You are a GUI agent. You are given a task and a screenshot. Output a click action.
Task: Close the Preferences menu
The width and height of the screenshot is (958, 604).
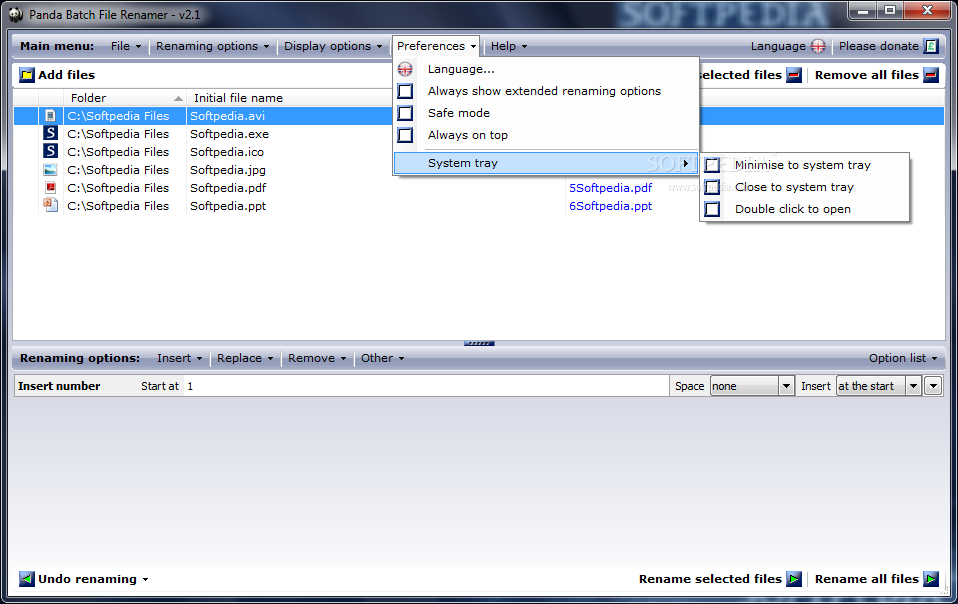pos(436,46)
